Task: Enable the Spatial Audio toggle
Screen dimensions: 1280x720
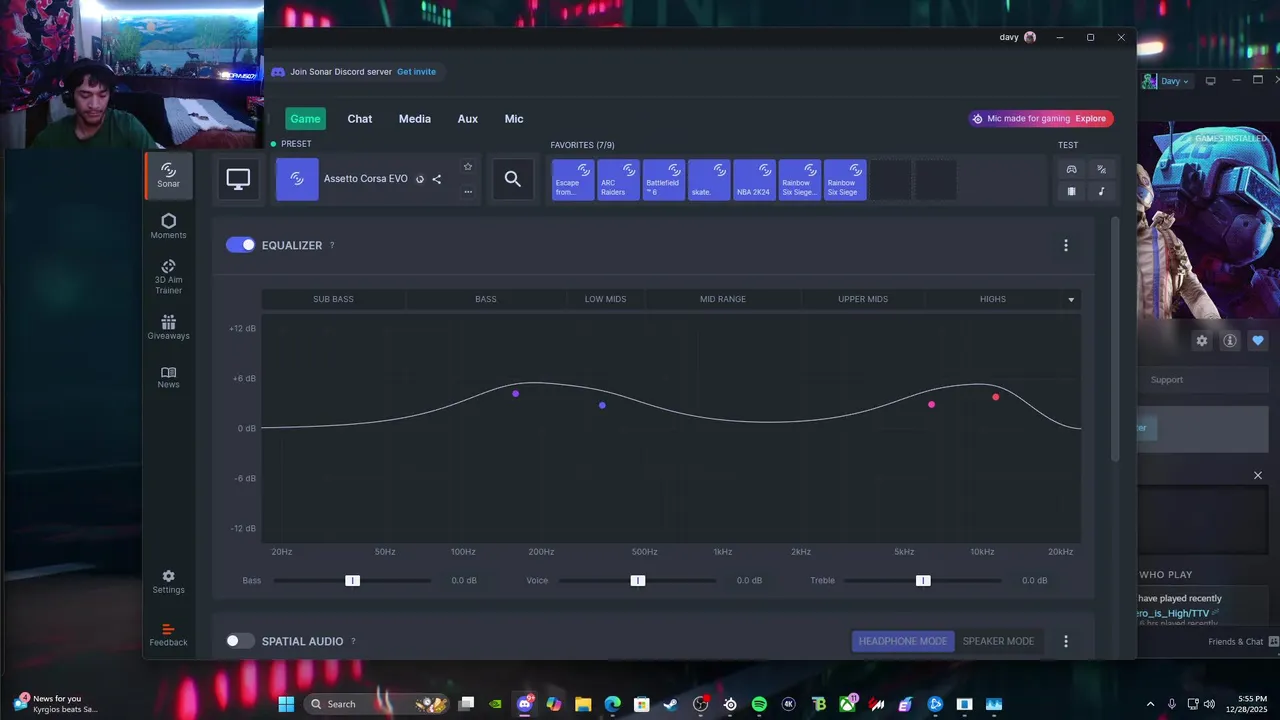Action: tap(240, 641)
